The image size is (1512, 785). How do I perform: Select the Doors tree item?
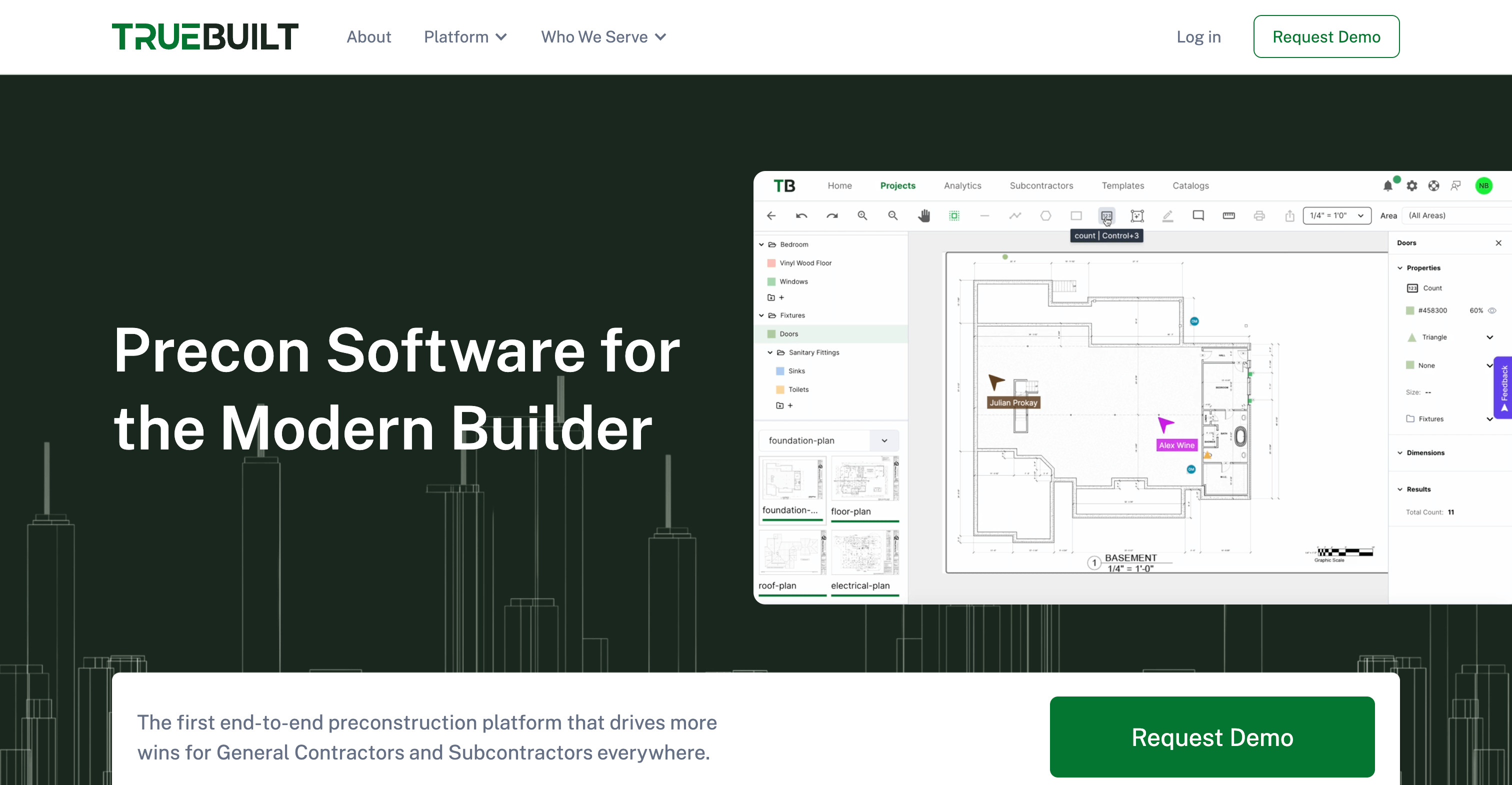[x=830, y=333]
